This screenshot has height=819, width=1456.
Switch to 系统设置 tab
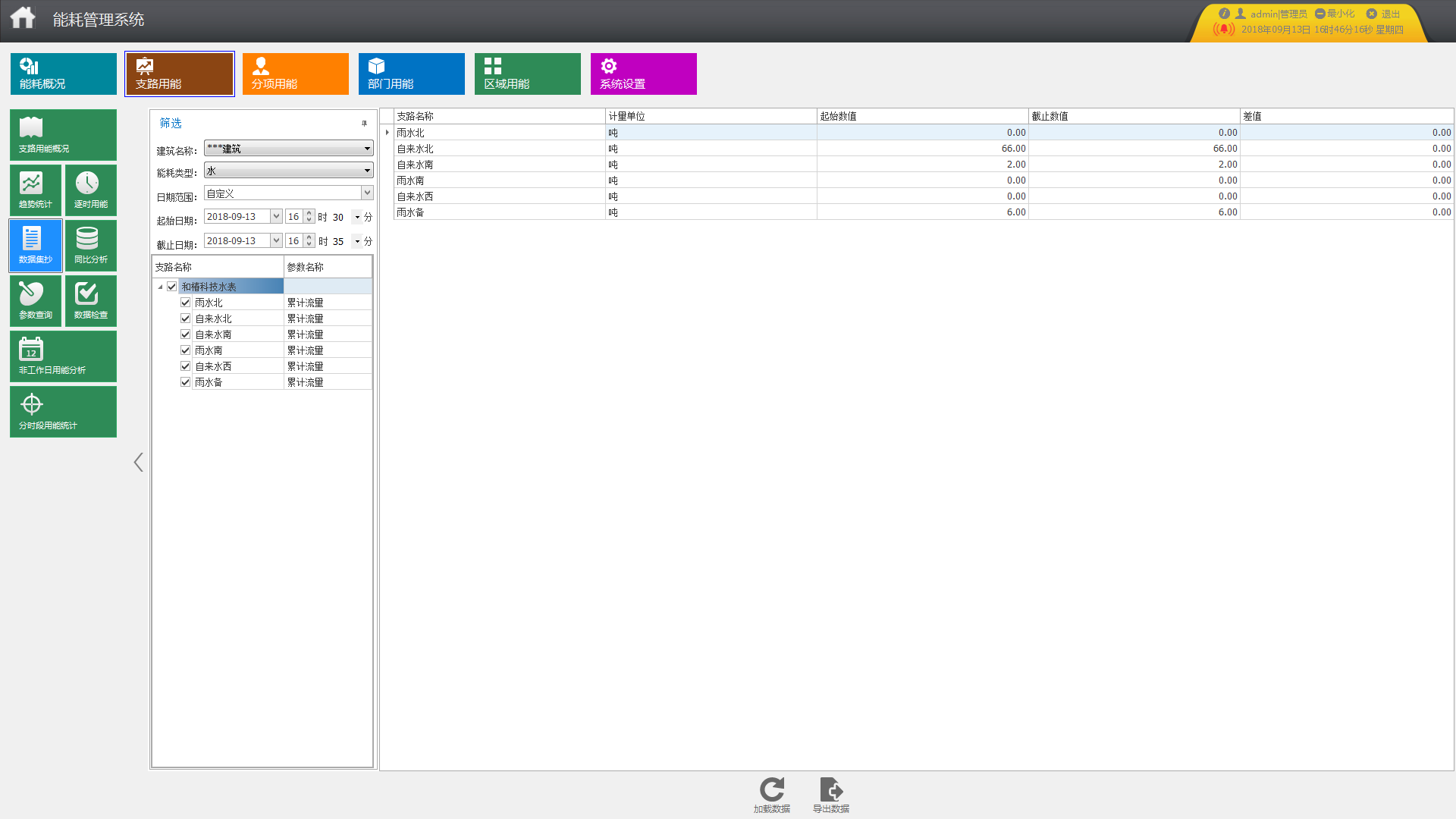tap(643, 74)
